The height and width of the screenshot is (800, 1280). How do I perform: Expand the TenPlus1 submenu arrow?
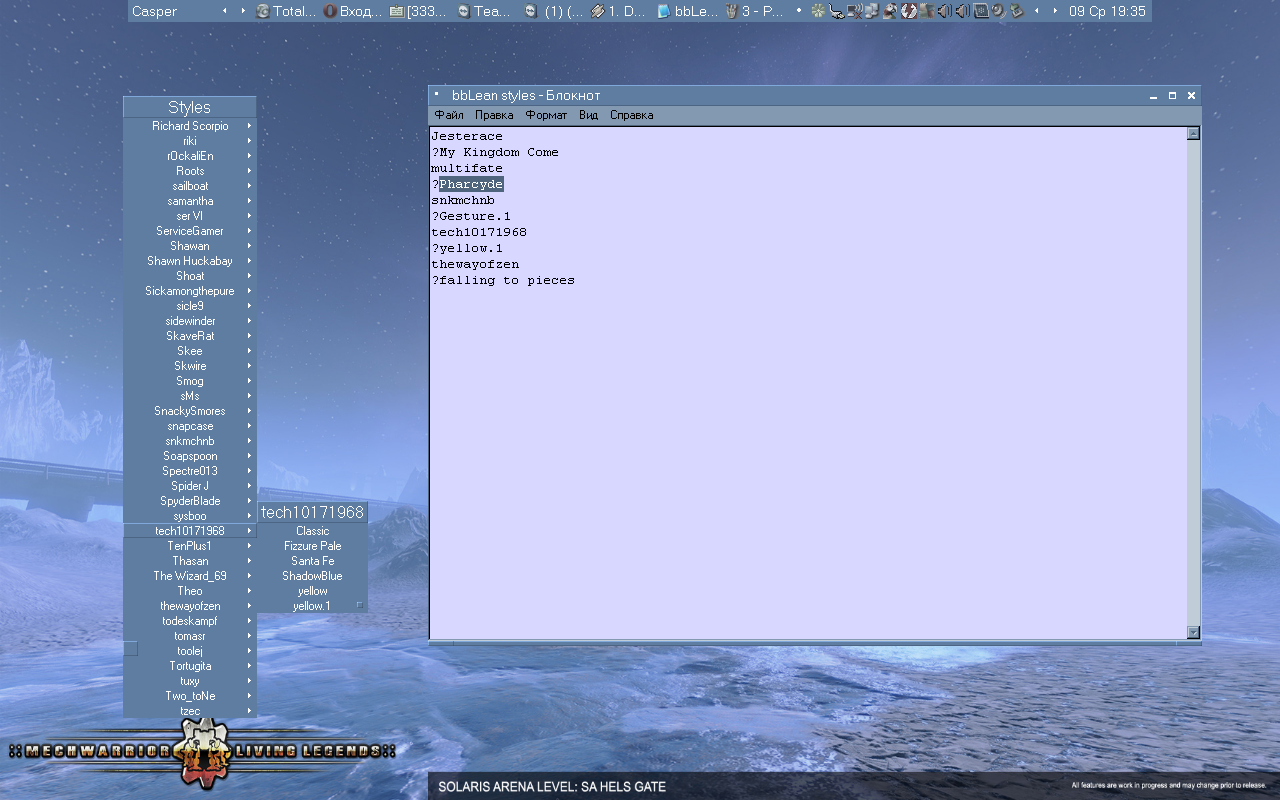pos(249,546)
